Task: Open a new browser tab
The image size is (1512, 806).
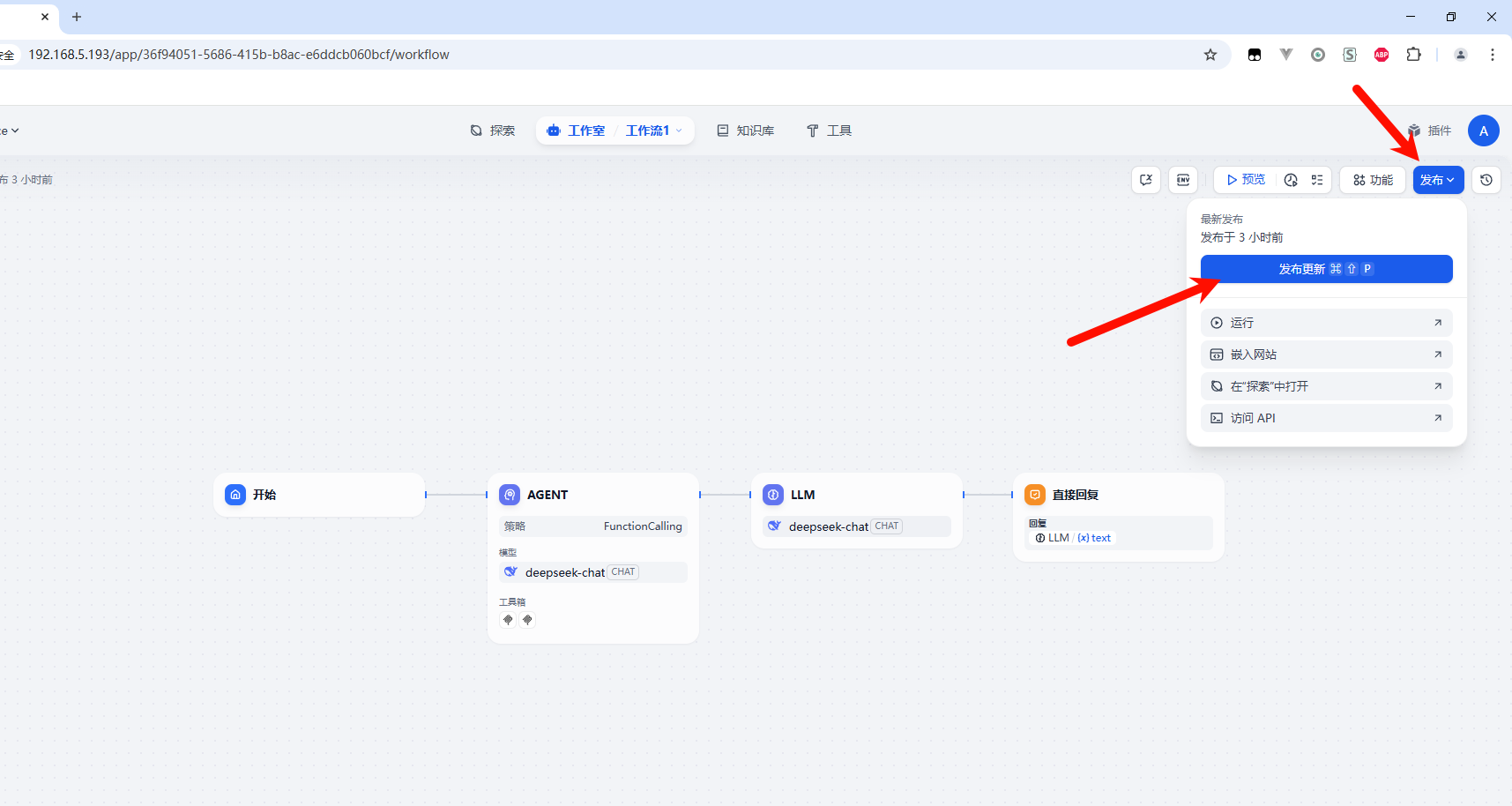Action: (x=77, y=17)
